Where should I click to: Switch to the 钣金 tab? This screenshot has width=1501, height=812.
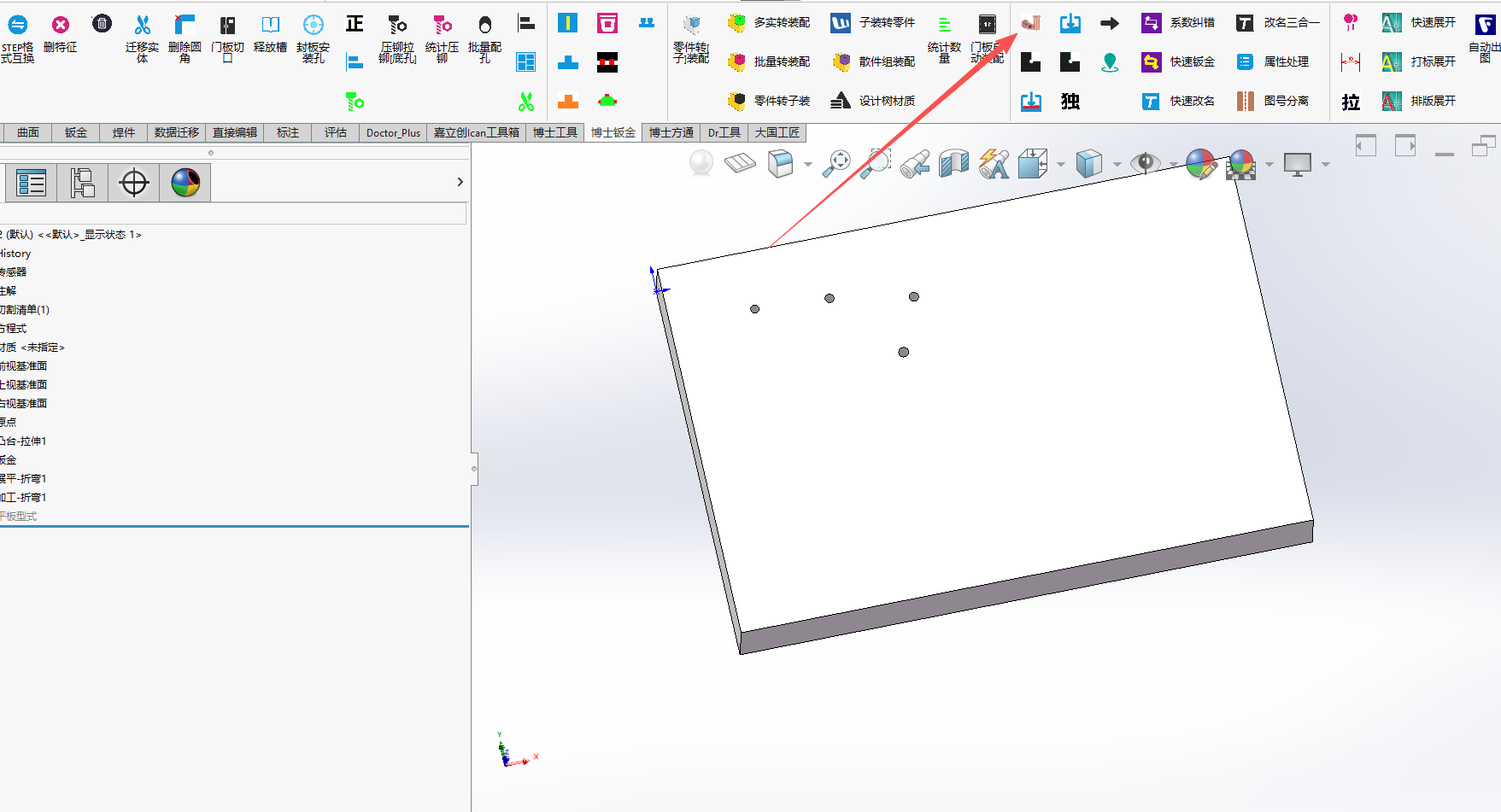coord(76,132)
